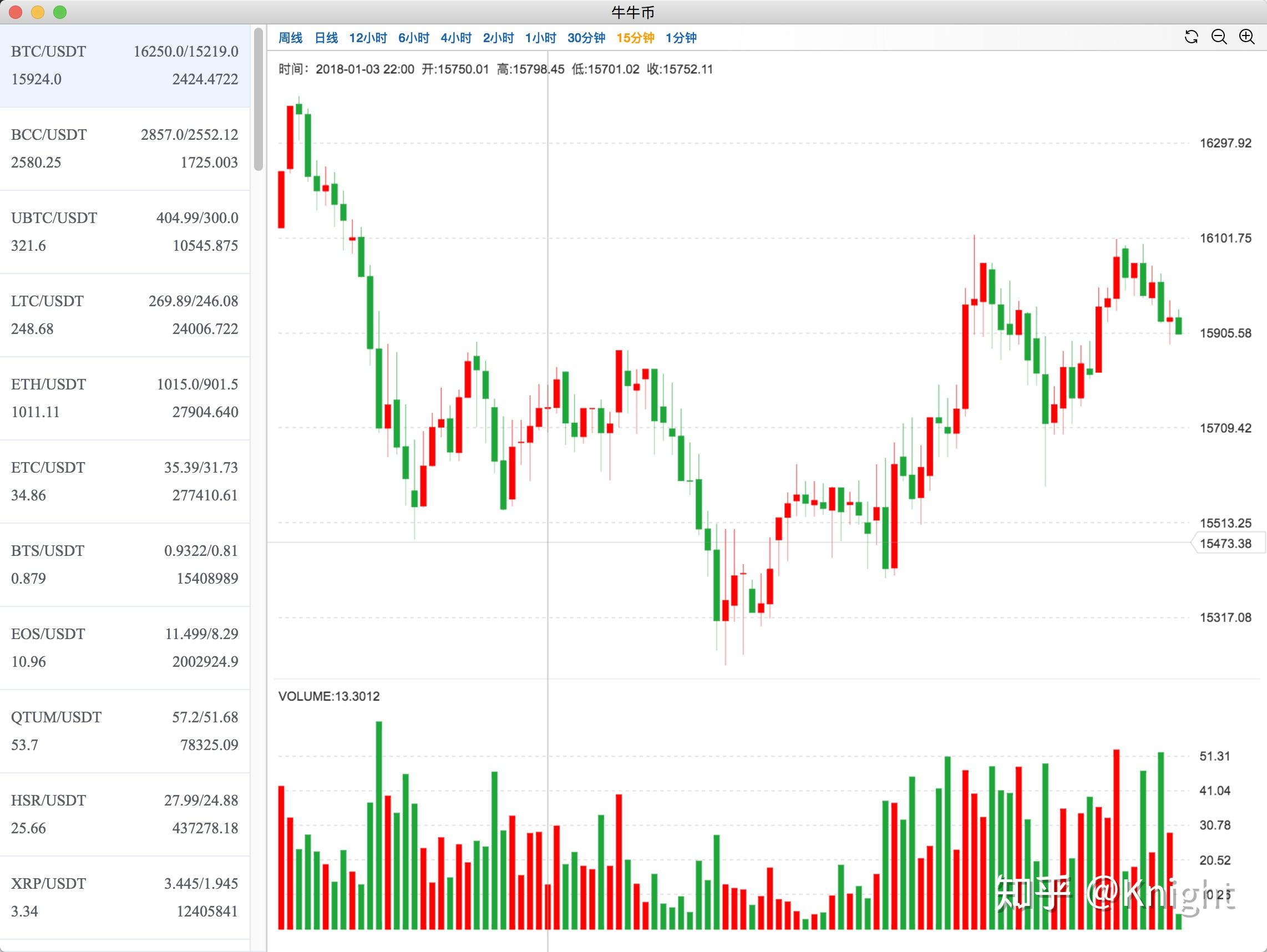1267x952 pixels.
Task: Select the 日线 daily timeframe
Action: click(326, 38)
